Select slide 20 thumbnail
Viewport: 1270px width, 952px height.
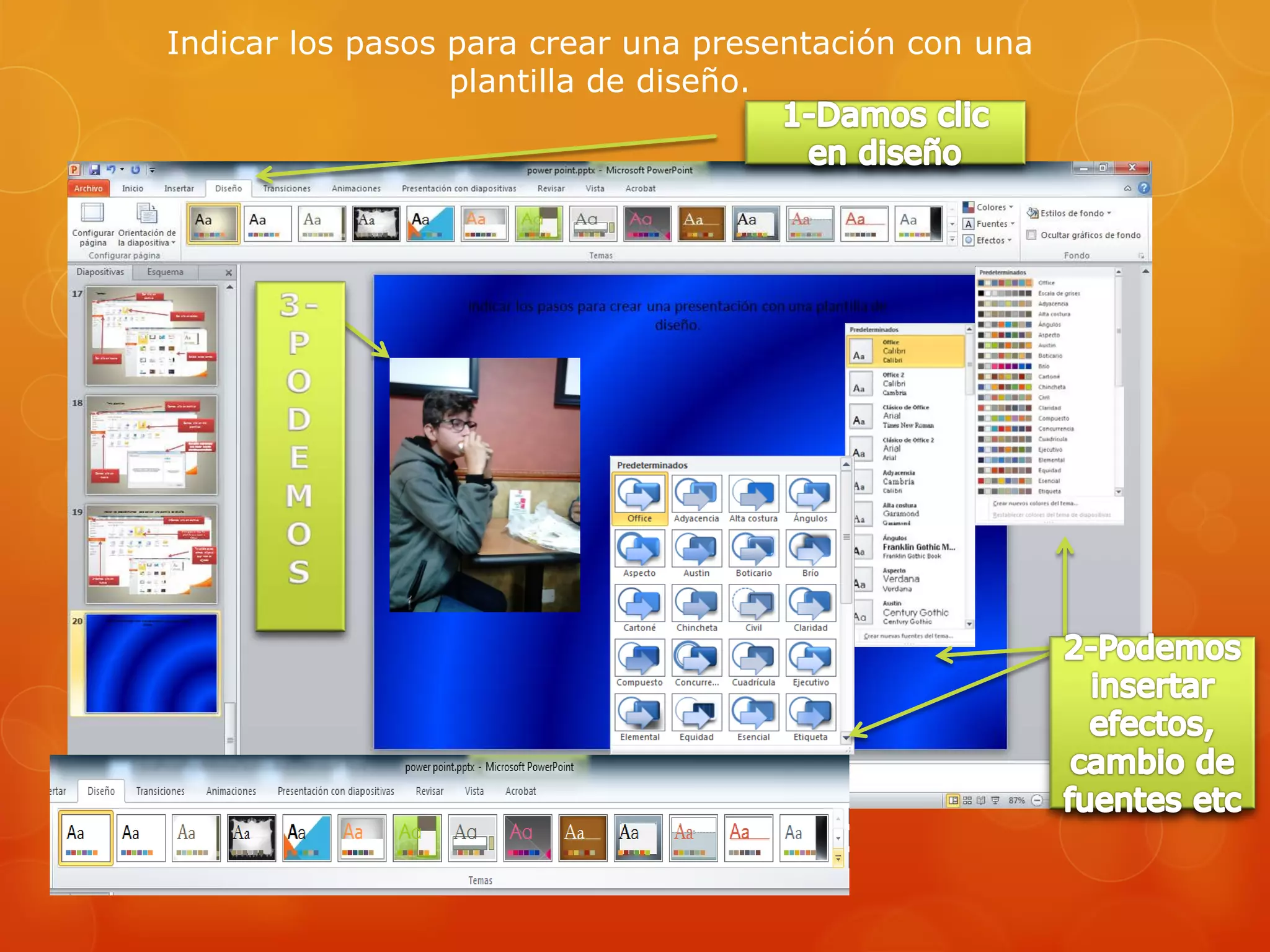(151, 663)
